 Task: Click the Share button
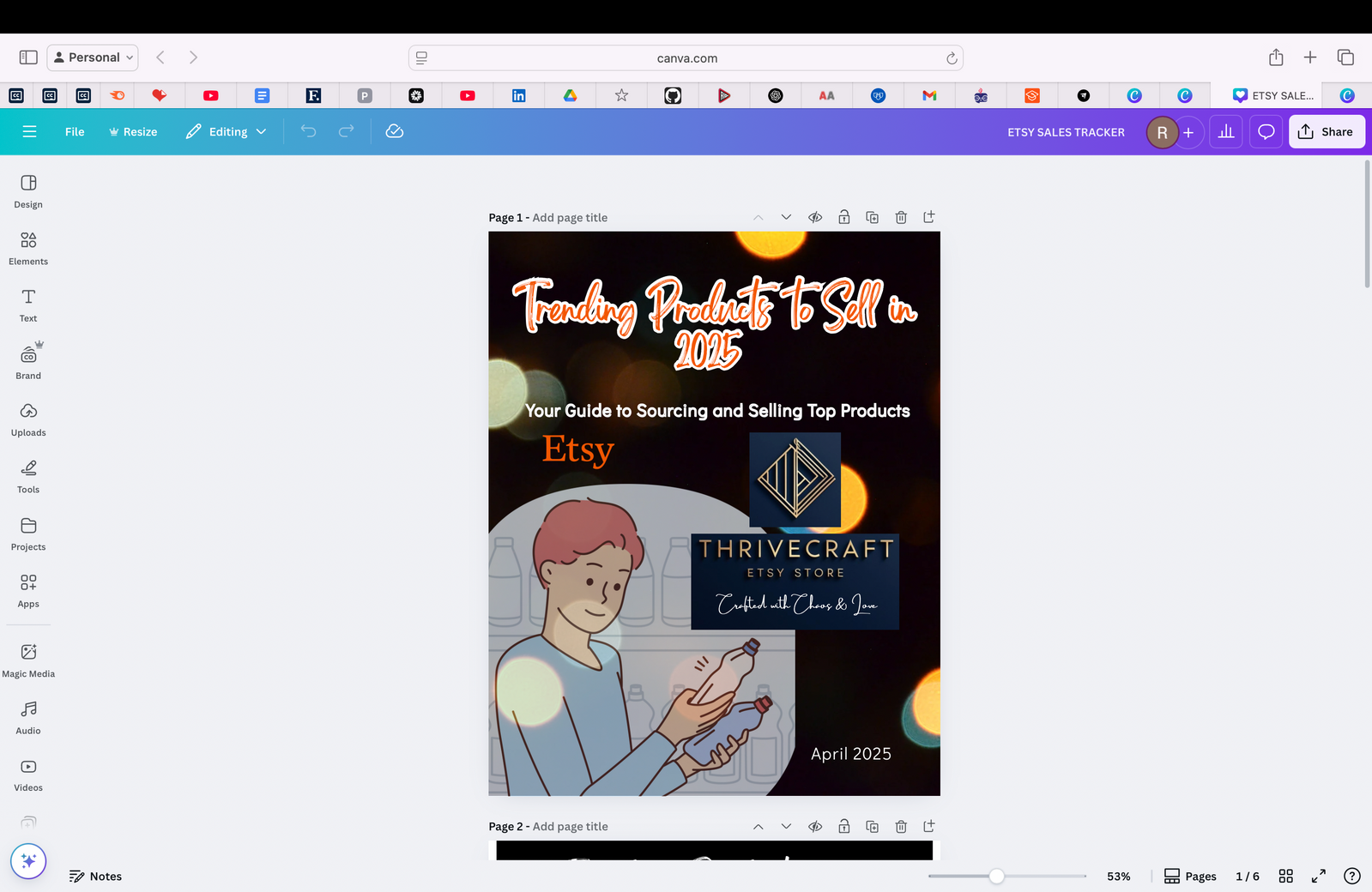point(1327,132)
